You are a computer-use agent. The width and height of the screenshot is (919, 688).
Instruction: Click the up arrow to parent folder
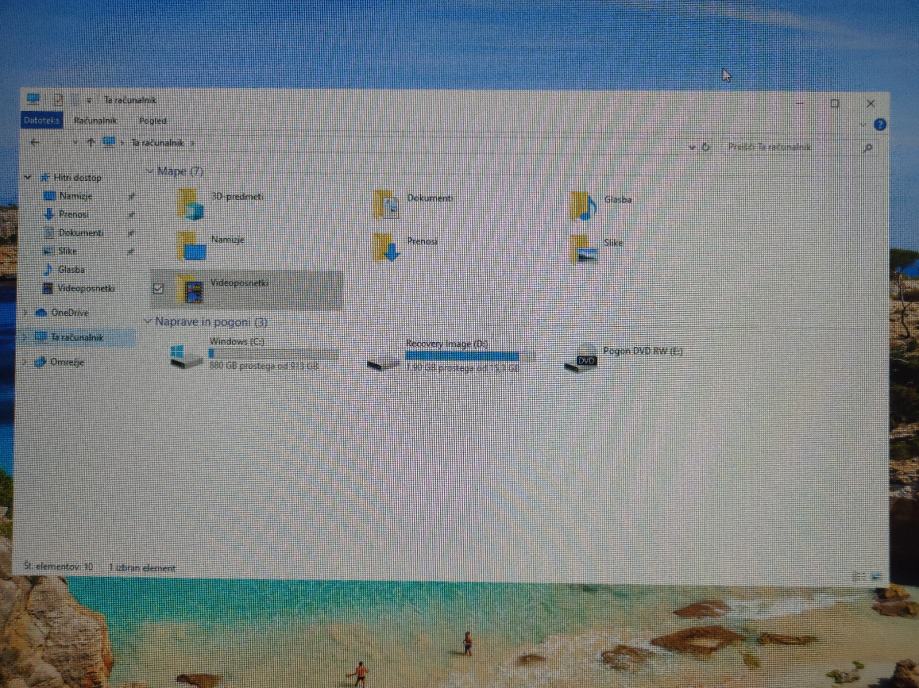pos(91,143)
